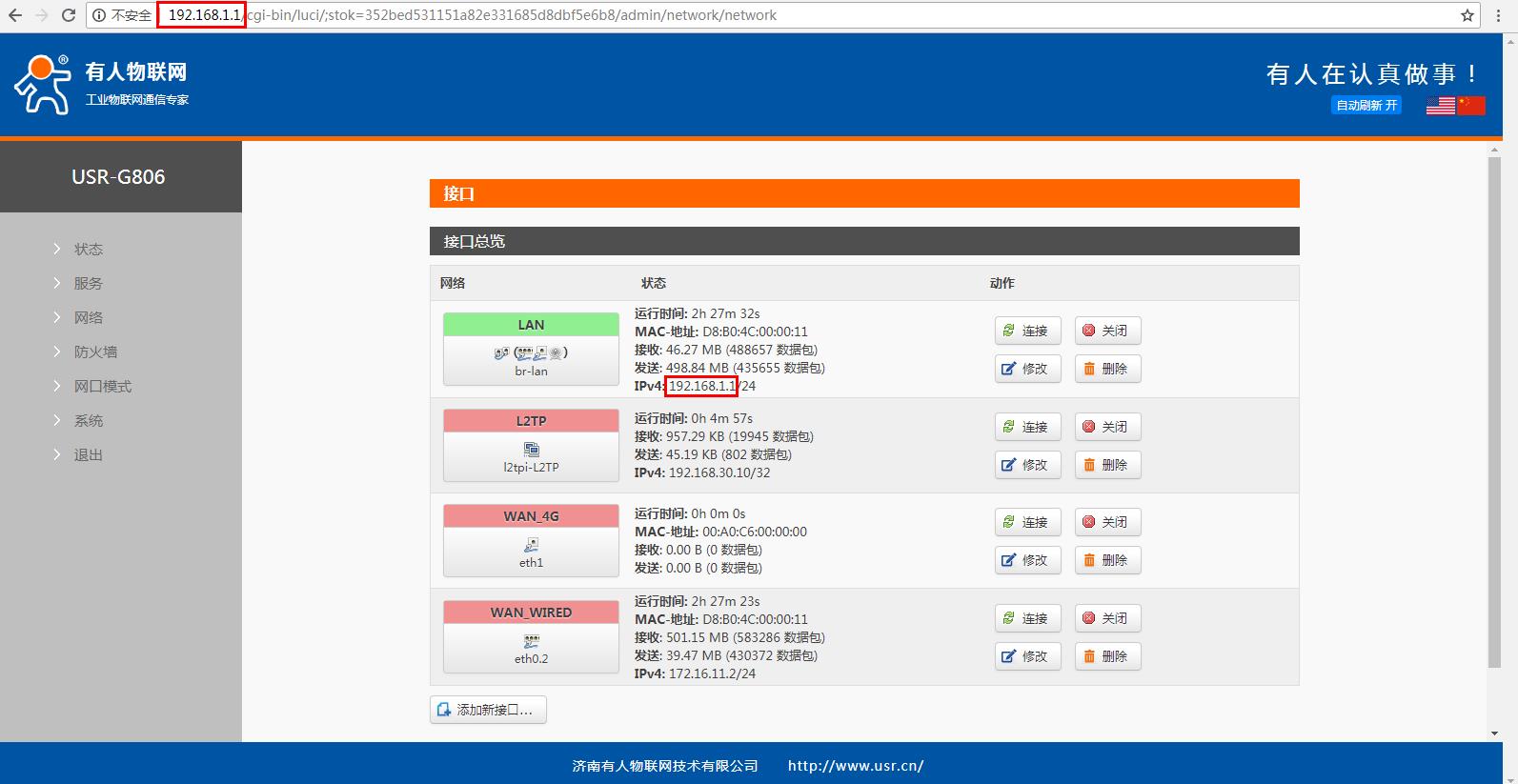This screenshot has height=784, width=1518.
Task: Toggle the auto refresh (自动刷新) switch
Action: [x=1366, y=105]
